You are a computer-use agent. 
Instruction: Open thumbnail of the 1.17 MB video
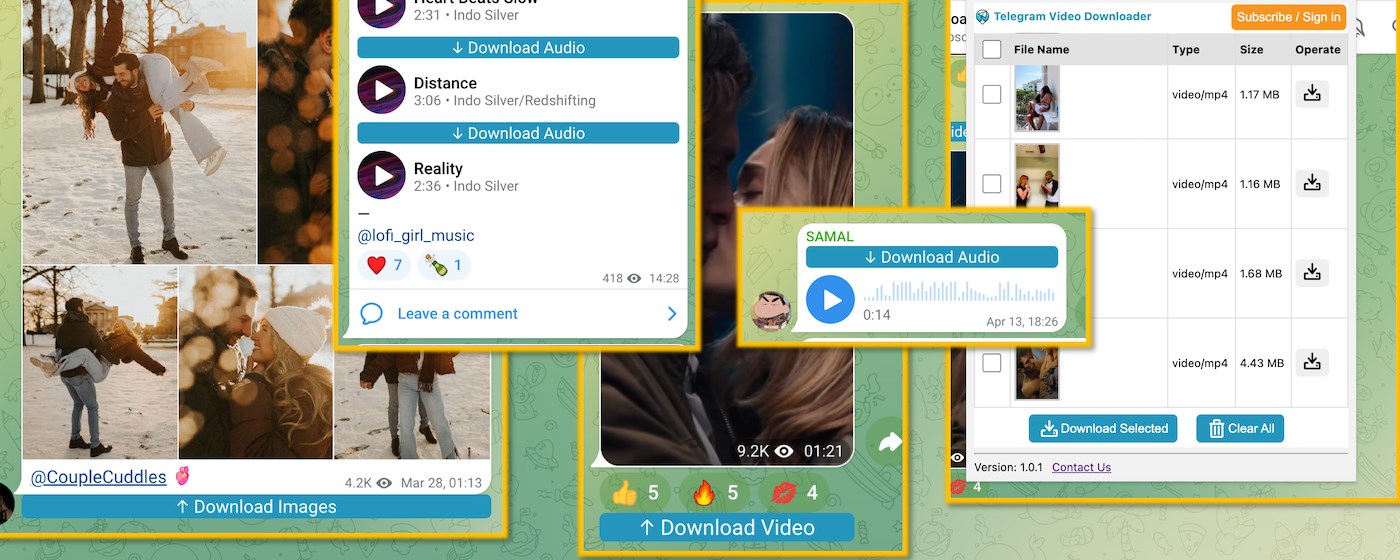tap(1036, 97)
